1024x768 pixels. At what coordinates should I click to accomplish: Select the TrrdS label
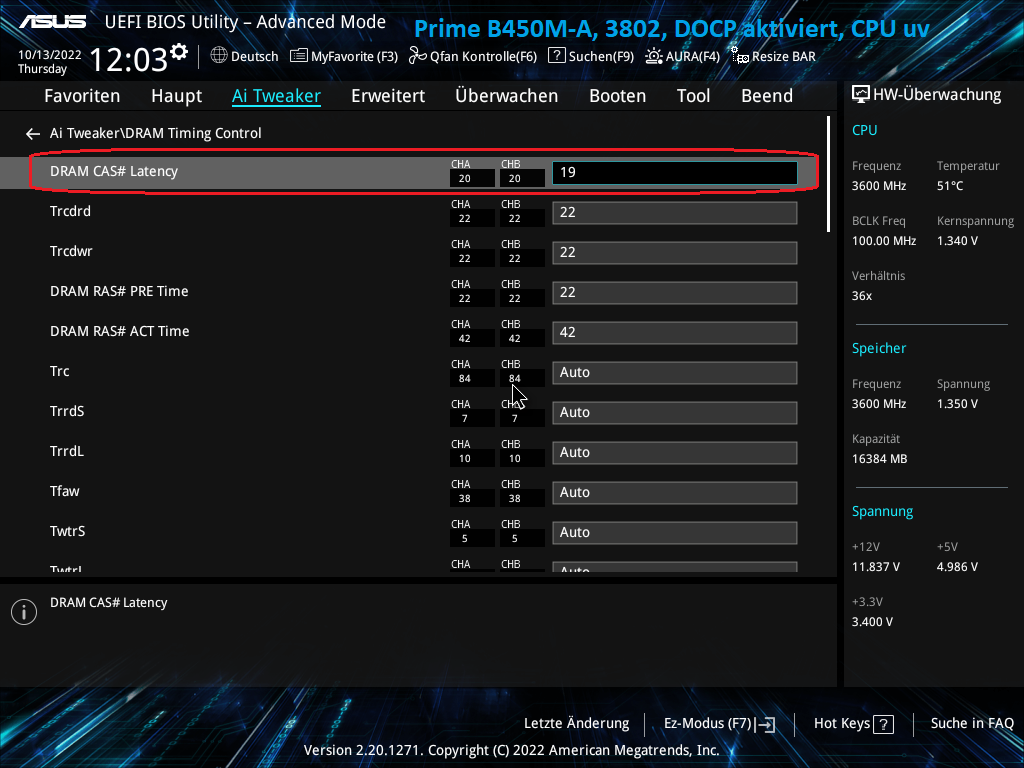click(x=67, y=411)
